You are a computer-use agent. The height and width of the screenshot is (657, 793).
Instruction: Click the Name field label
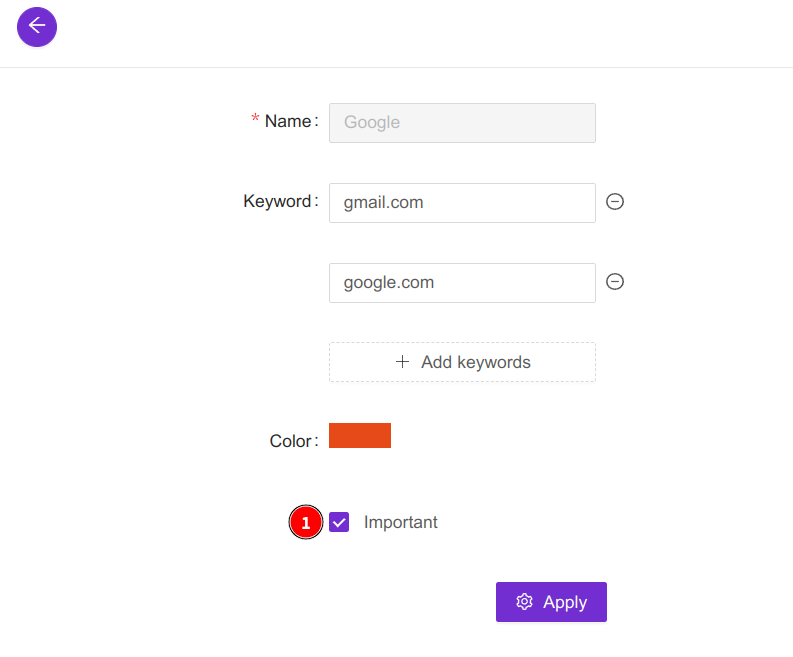[x=288, y=121]
